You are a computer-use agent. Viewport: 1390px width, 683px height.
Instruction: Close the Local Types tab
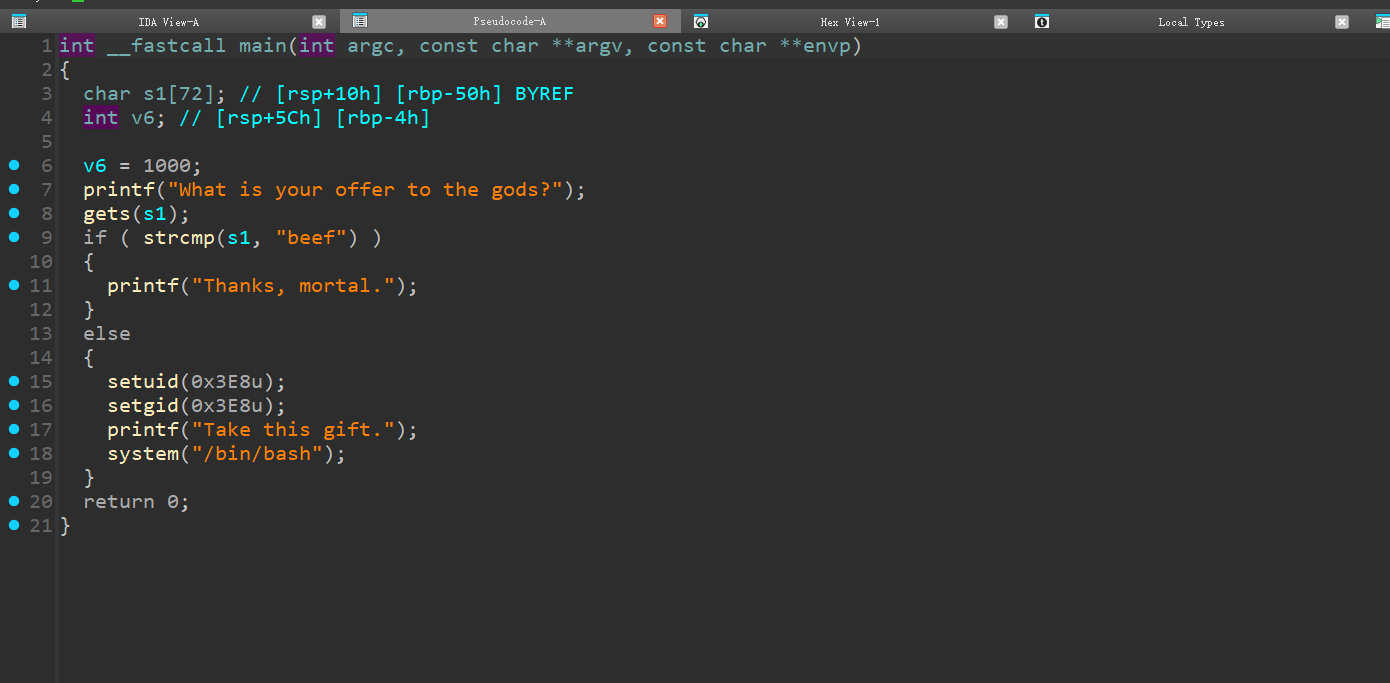point(1342,21)
